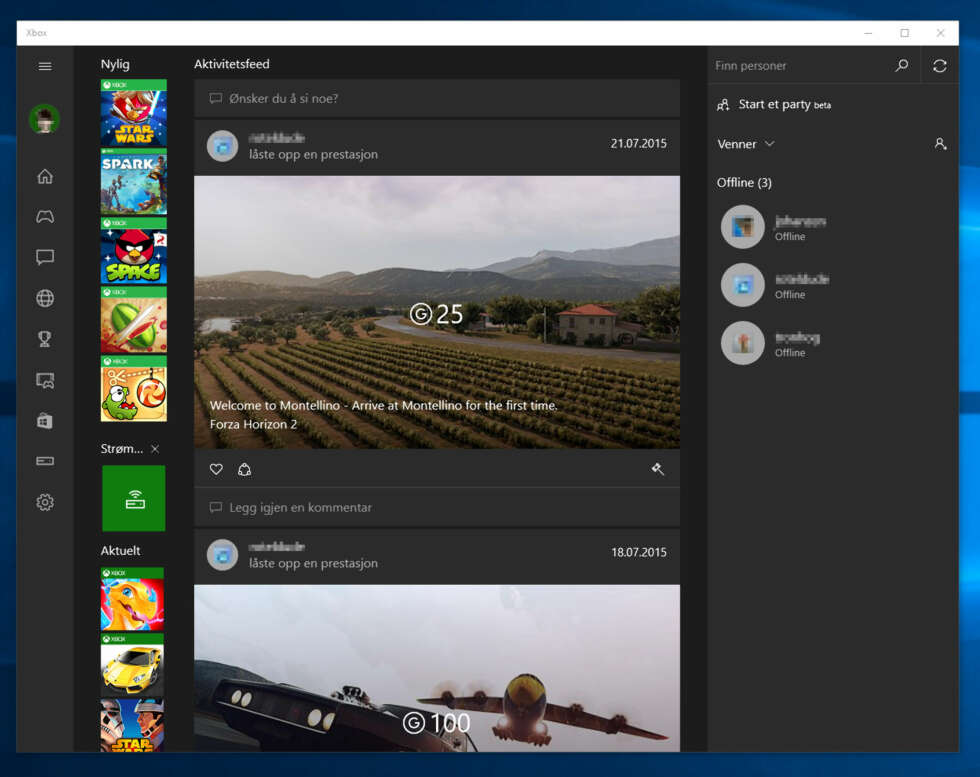Open Angry Birds Space recent tile
980x777 pixels.
tap(134, 251)
